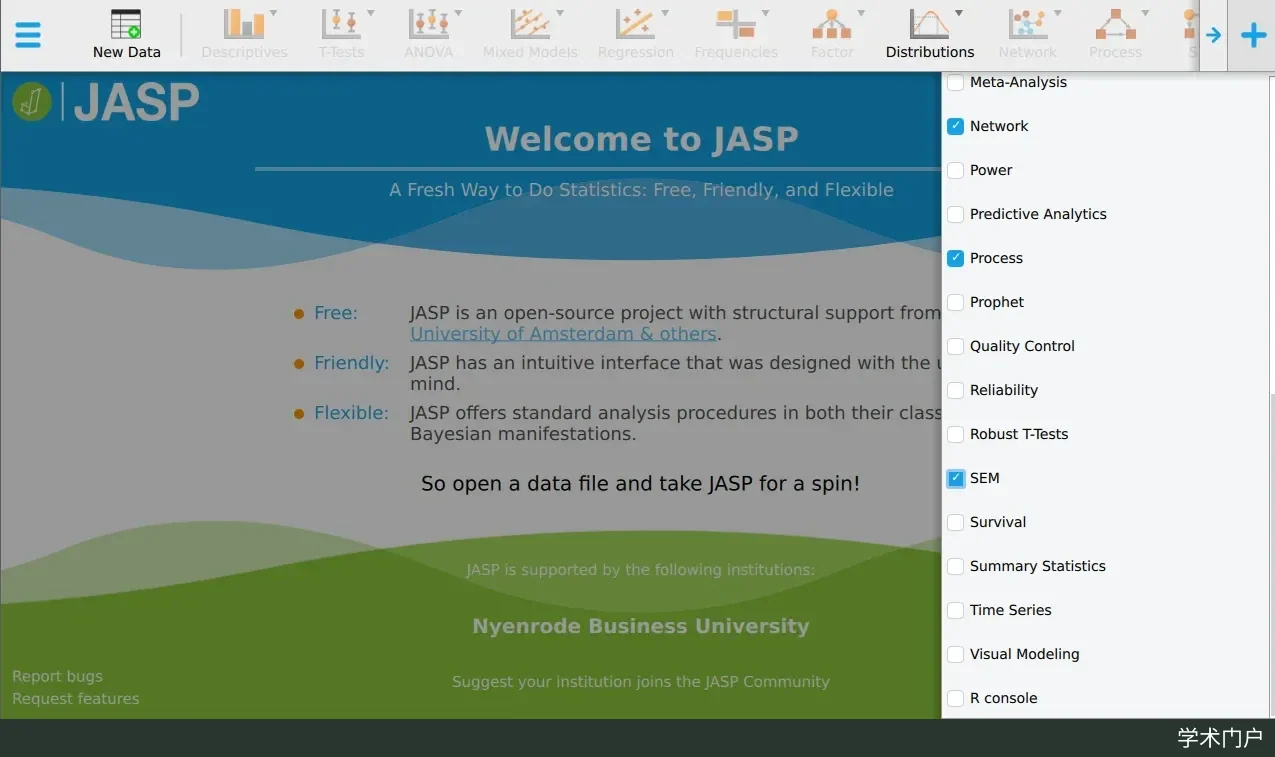Uncheck the Process module checkbox
The height and width of the screenshot is (757, 1275).
[x=955, y=258]
